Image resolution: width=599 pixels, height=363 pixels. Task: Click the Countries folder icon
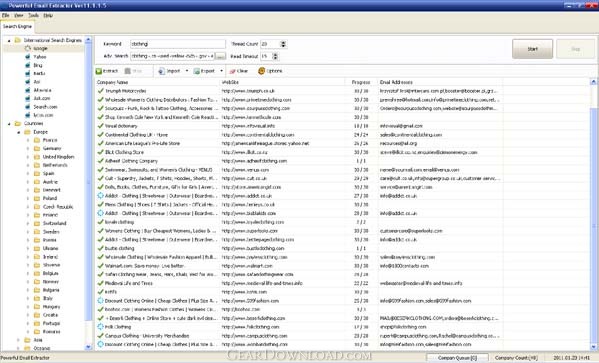click(18, 123)
